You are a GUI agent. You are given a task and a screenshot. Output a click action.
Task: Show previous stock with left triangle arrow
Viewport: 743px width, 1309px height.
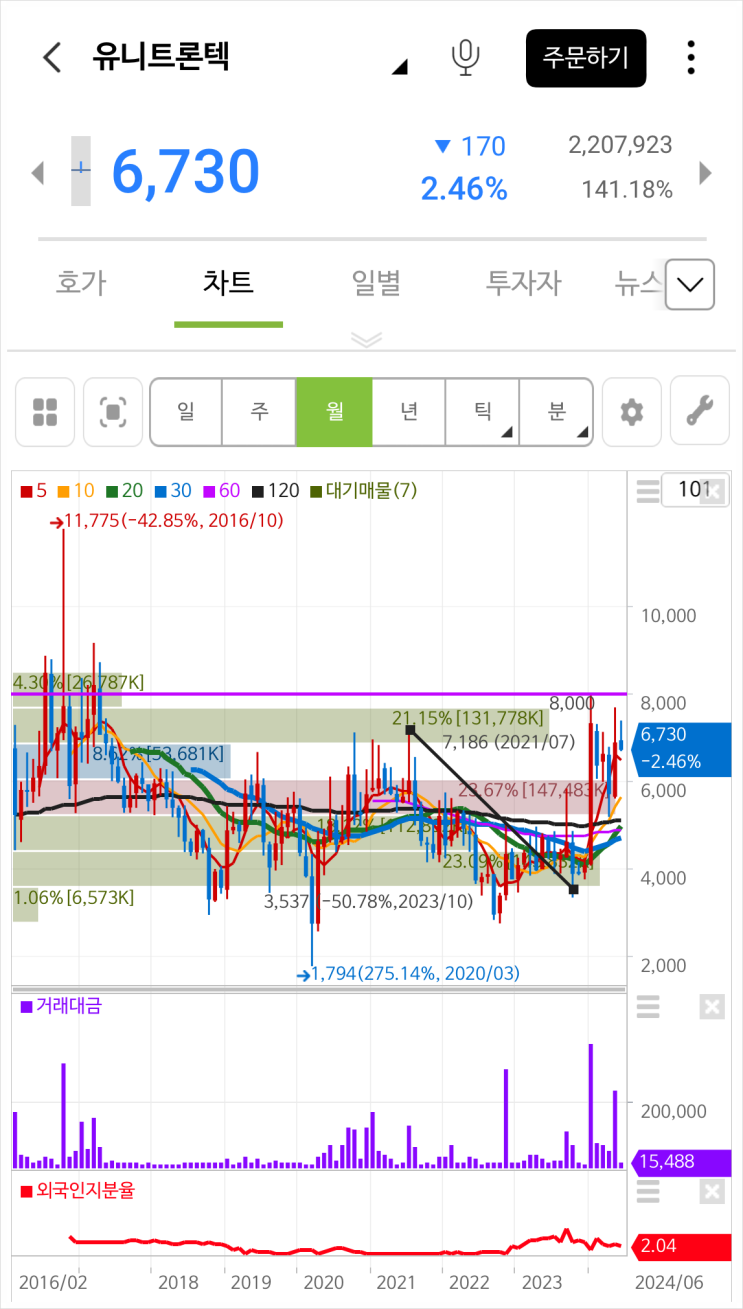38,173
